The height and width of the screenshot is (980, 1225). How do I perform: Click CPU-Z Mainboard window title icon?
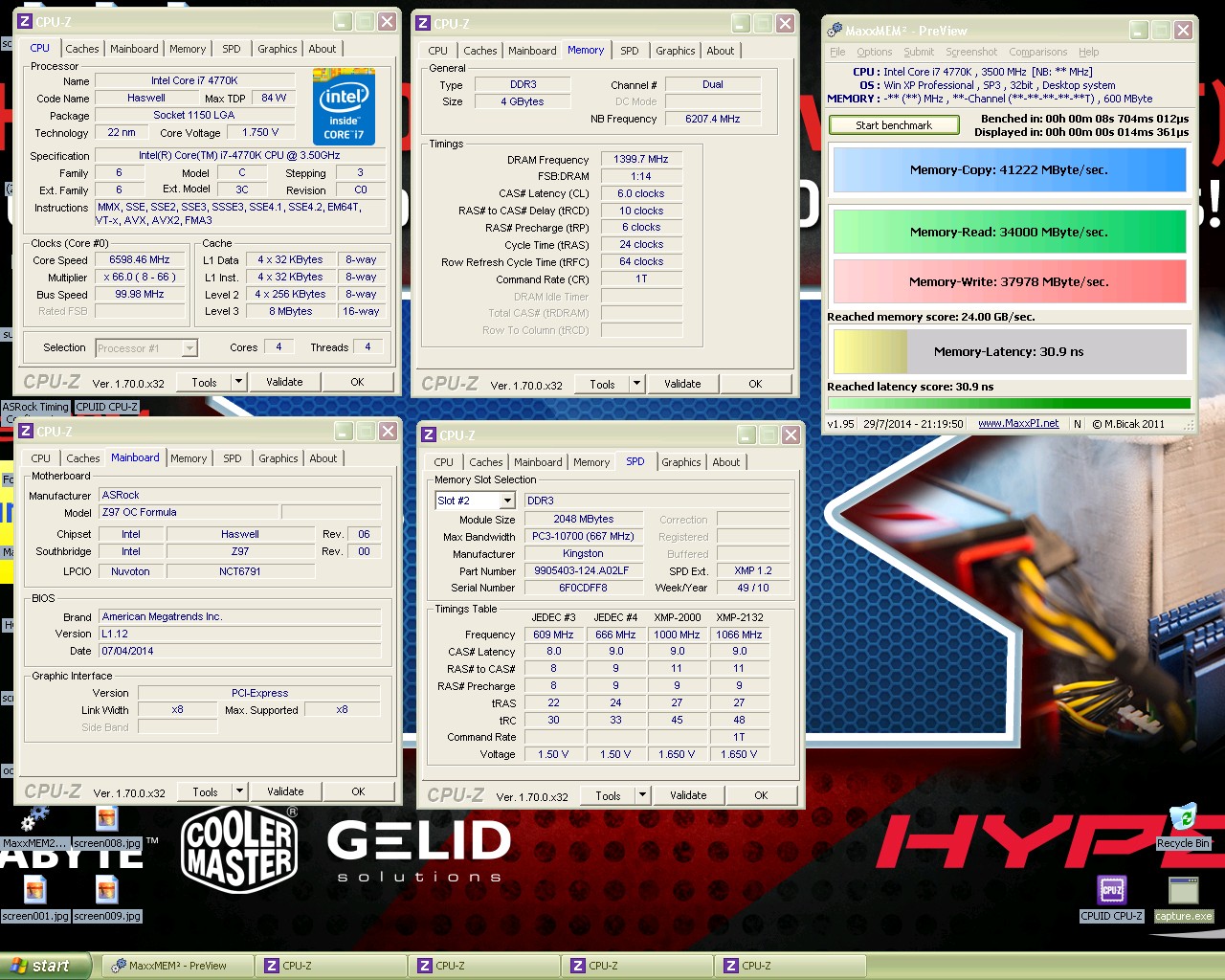point(27,431)
